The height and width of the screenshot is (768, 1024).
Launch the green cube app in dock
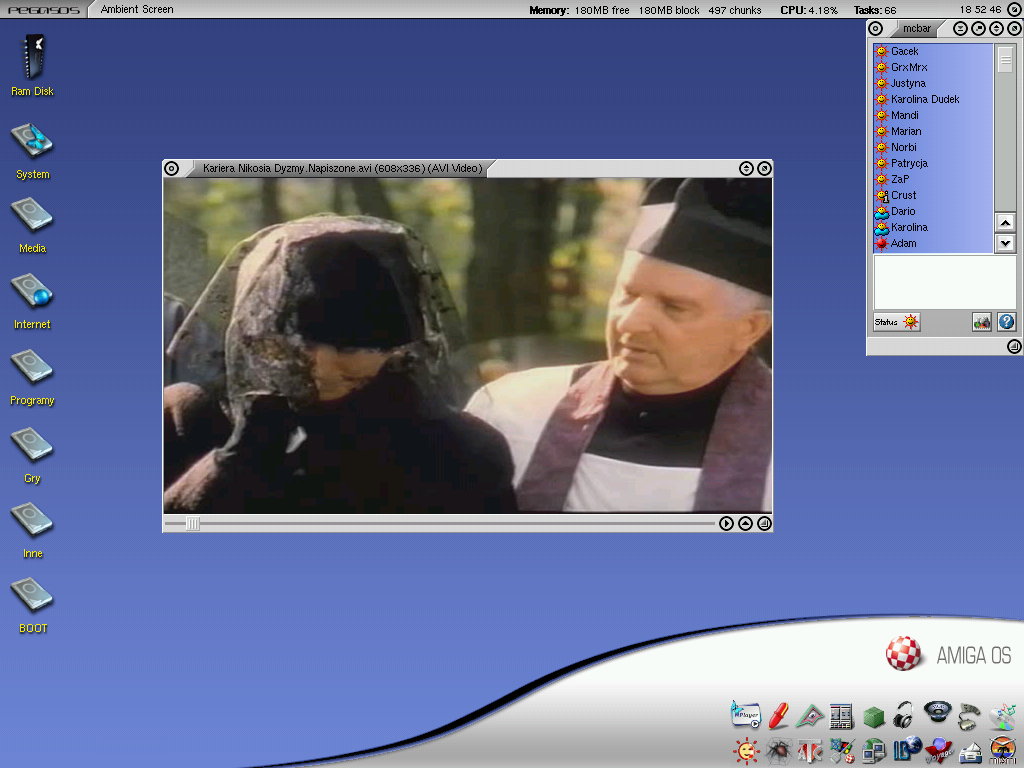[x=874, y=717]
